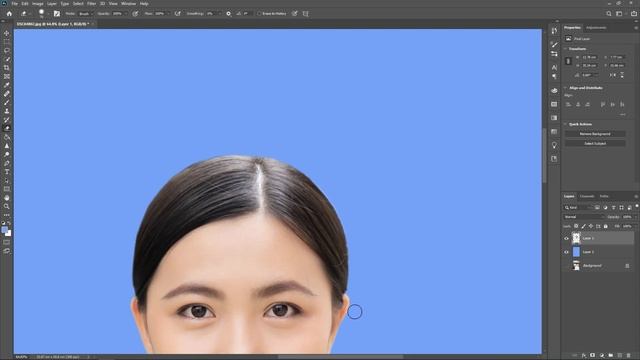
Task: Select the Rectangular Marquee tool
Action: coord(7,42)
